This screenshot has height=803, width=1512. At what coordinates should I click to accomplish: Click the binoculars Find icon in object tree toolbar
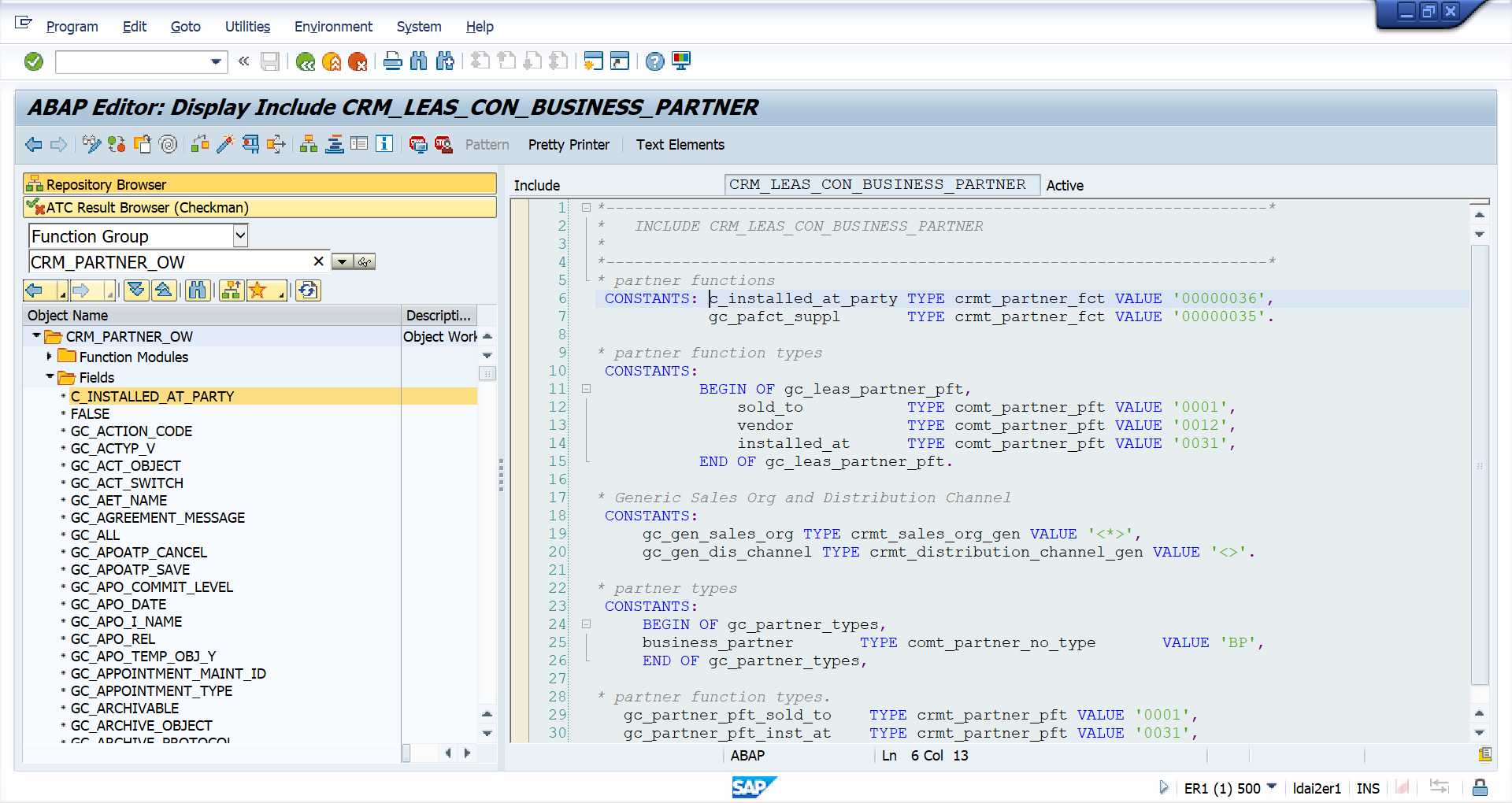click(197, 290)
